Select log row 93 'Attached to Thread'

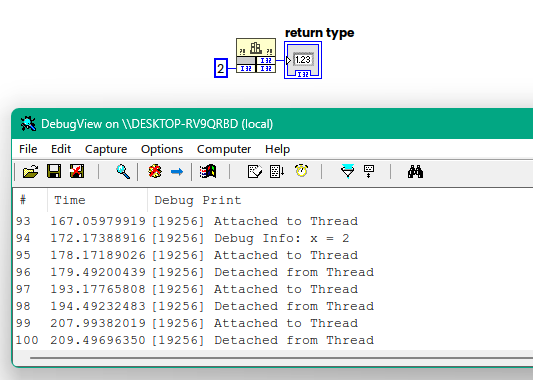point(273,221)
